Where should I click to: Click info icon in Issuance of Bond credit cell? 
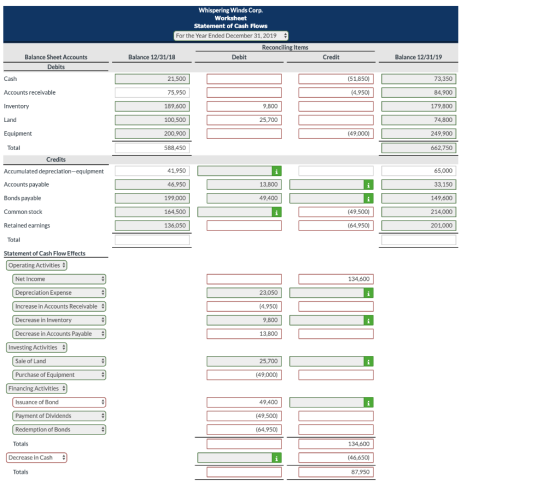coord(369,403)
